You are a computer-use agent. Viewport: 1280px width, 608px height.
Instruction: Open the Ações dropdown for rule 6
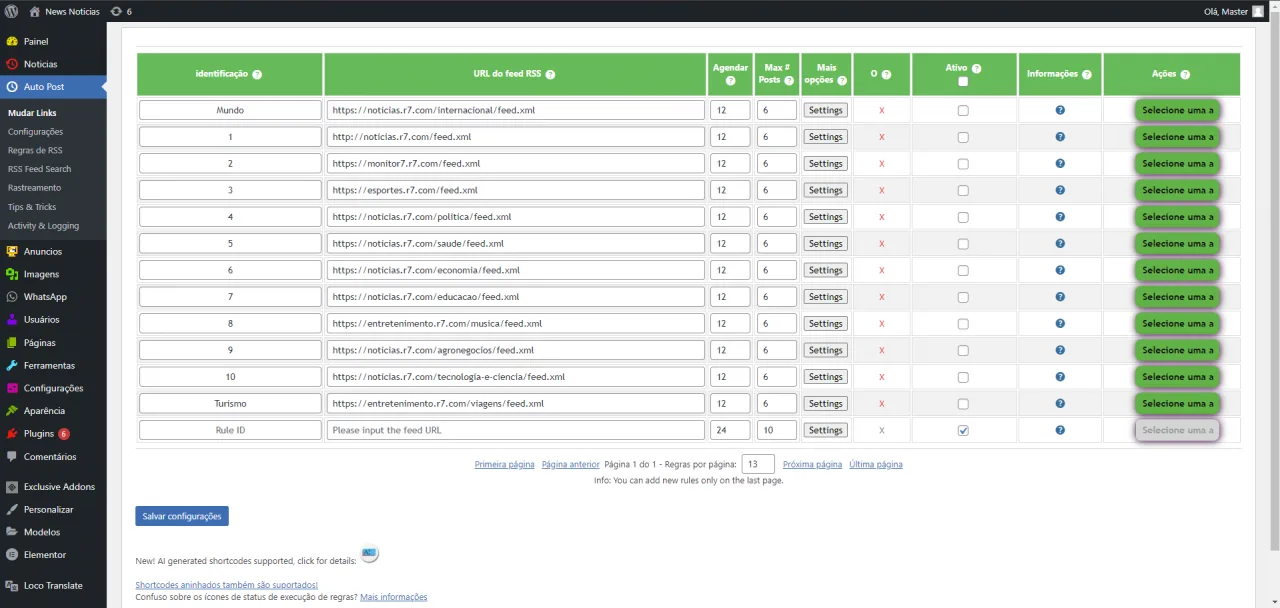coord(1177,270)
